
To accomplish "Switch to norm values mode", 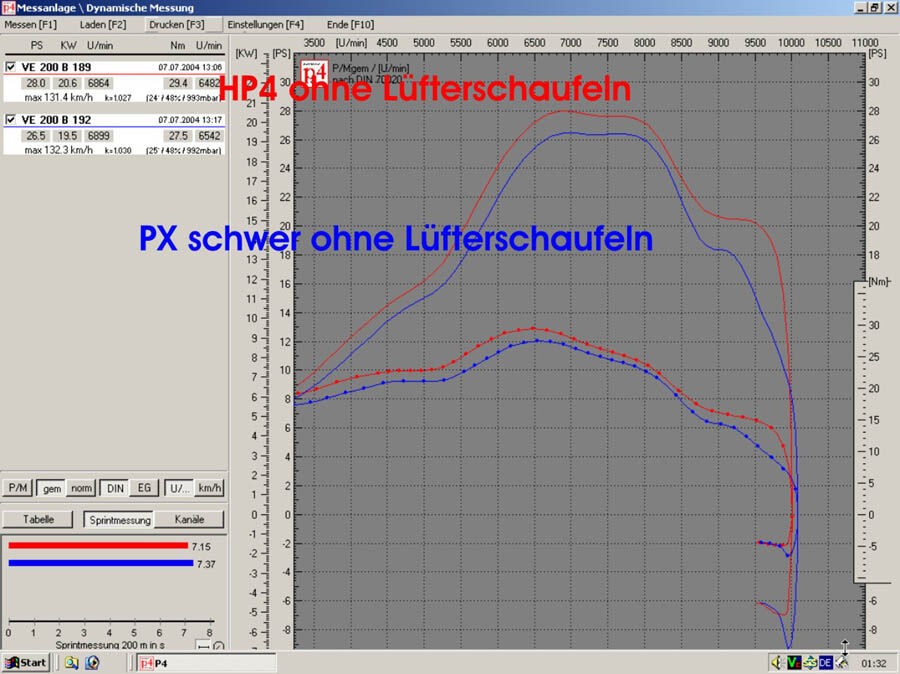I will point(81,488).
